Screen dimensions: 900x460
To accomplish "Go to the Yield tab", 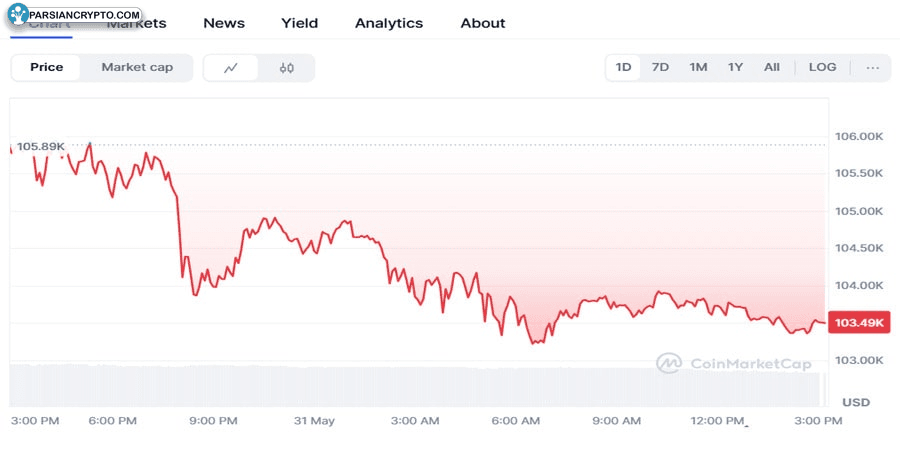I will pos(300,23).
